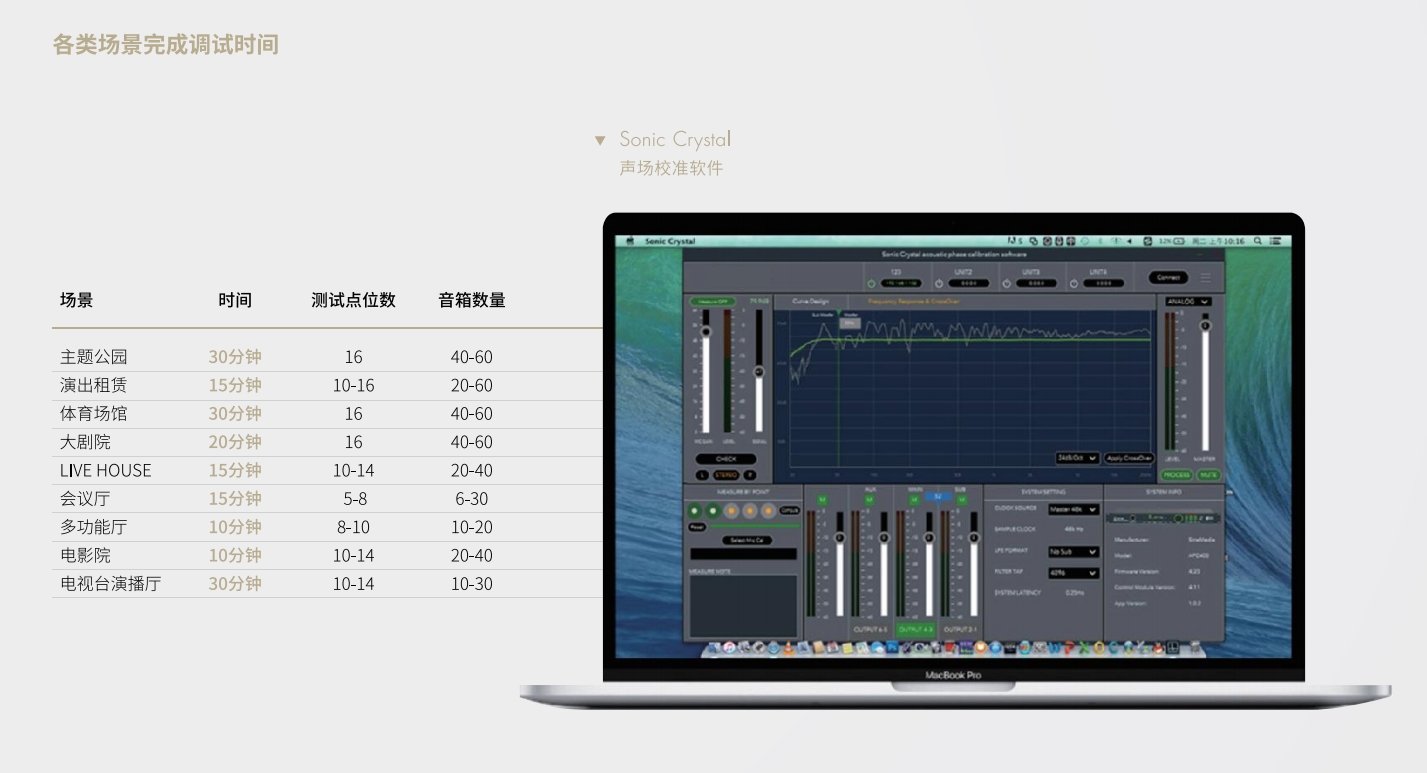Image resolution: width=1427 pixels, height=773 pixels.
Task: Click the Select Mic Cal button
Action: pos(747,540)
